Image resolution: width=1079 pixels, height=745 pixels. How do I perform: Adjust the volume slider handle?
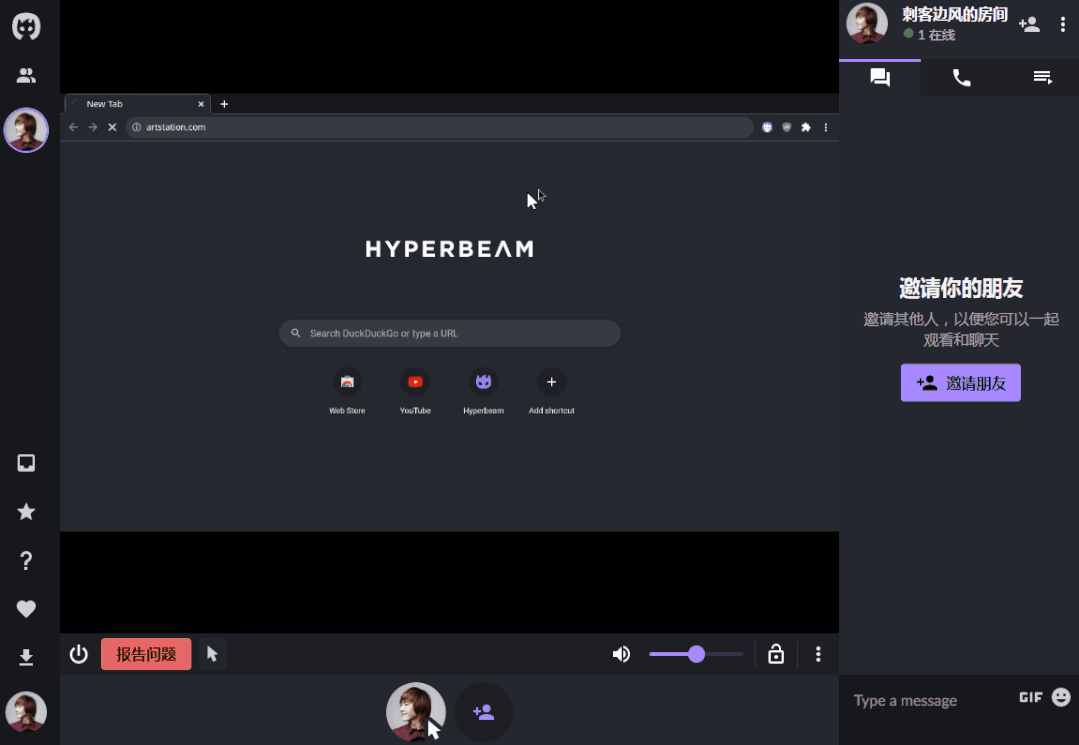coord(696,654)
